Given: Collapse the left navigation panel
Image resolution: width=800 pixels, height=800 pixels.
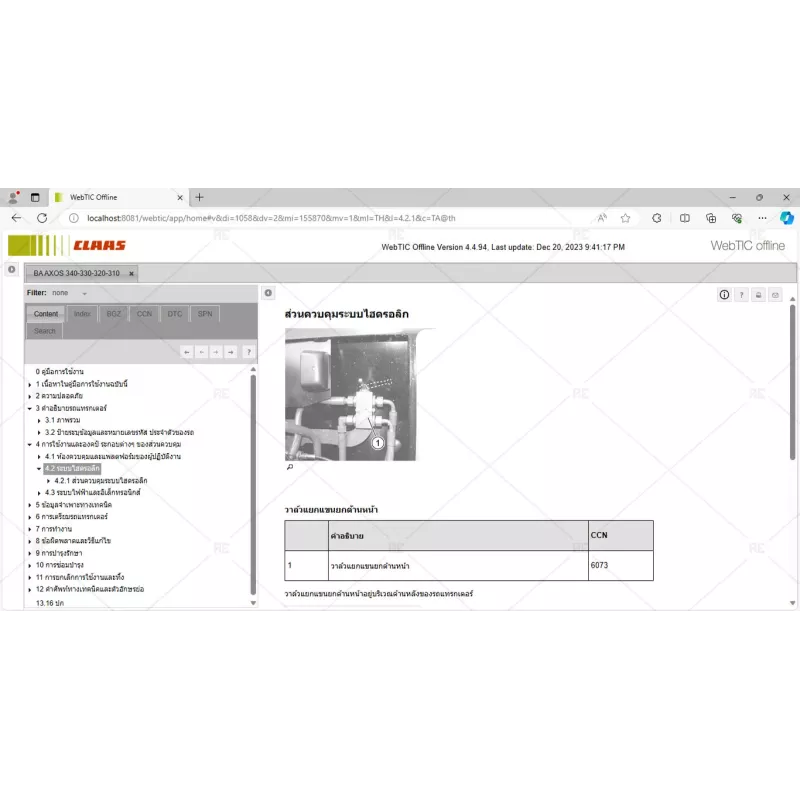Looking at the screenshot, I should (x=268, y=293).
